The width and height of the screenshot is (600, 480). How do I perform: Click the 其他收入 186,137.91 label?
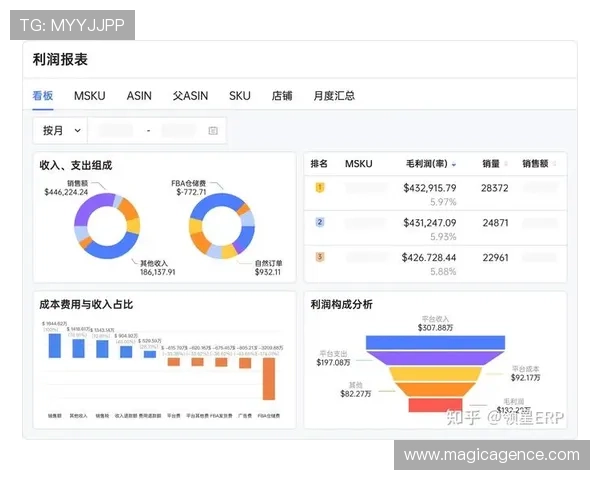(x=157, y=268)
